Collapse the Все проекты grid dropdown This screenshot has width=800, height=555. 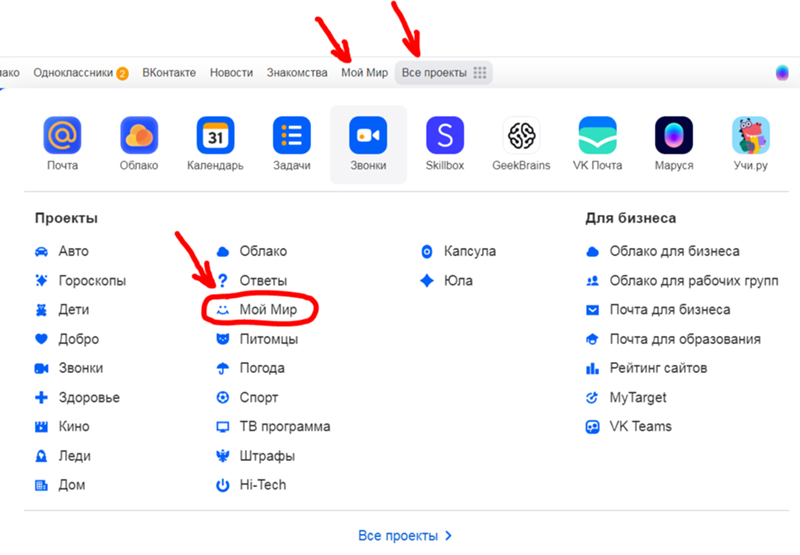click(x=443, y=73)
